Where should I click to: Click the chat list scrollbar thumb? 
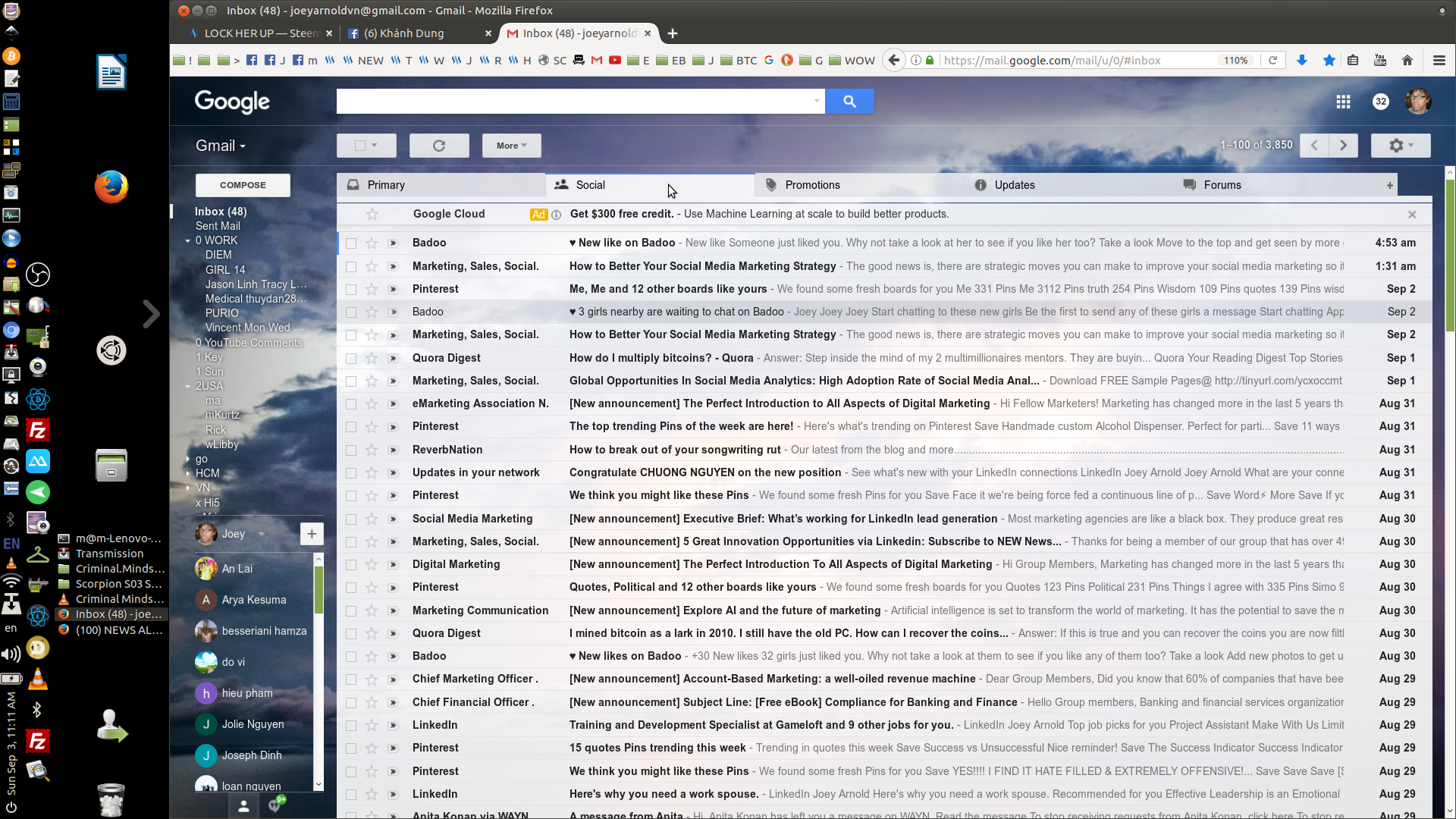point(318,589)
